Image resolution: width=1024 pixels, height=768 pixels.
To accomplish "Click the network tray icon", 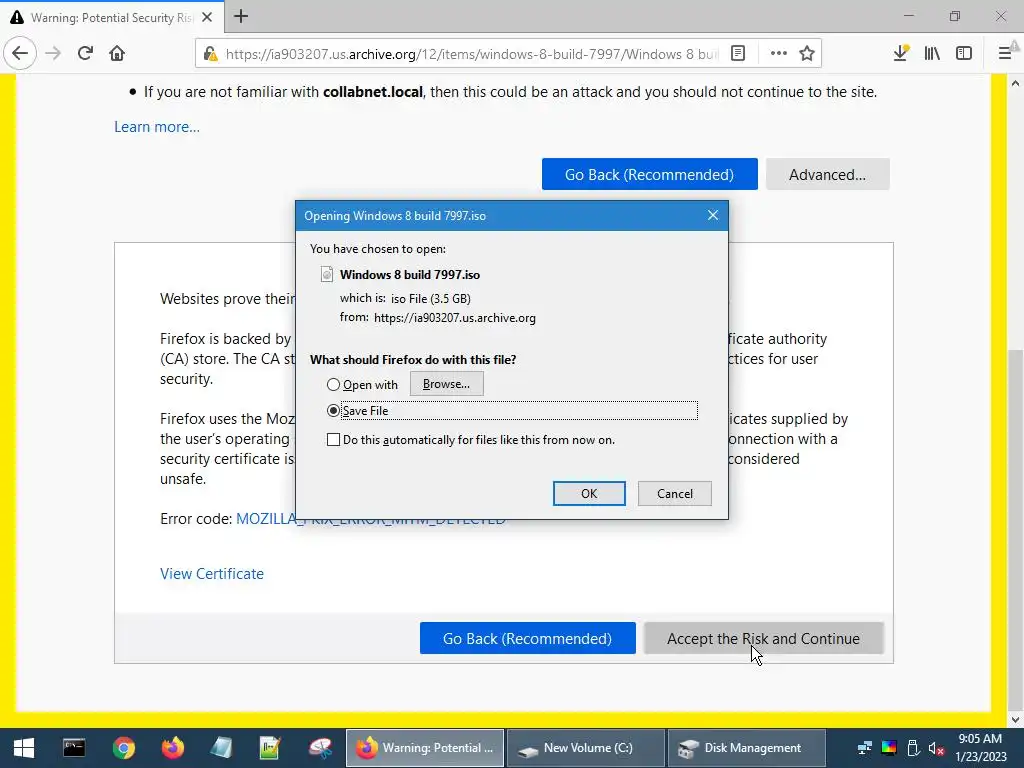I will (x=865, y=748).
